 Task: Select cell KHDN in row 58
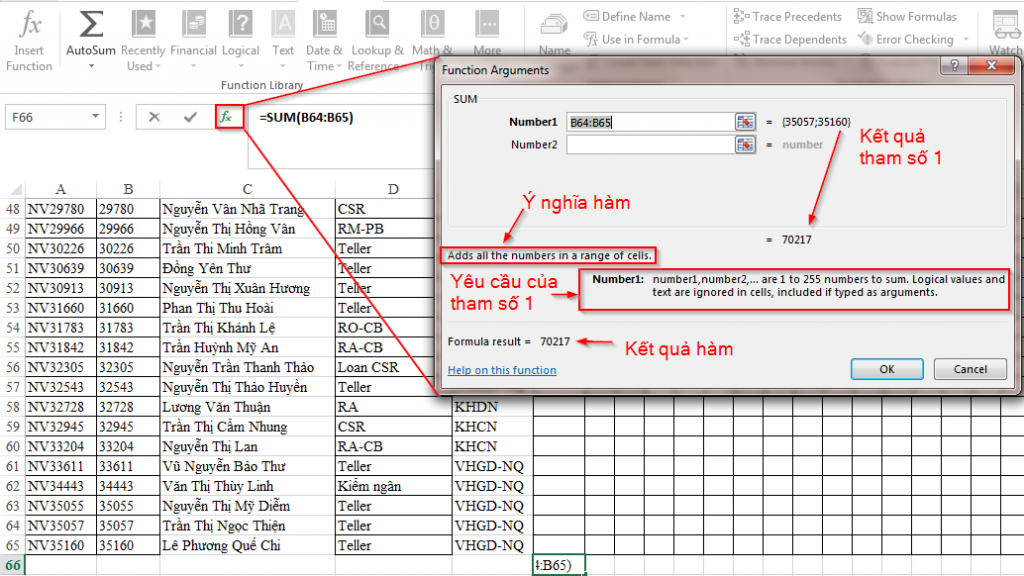pos(492,407)
